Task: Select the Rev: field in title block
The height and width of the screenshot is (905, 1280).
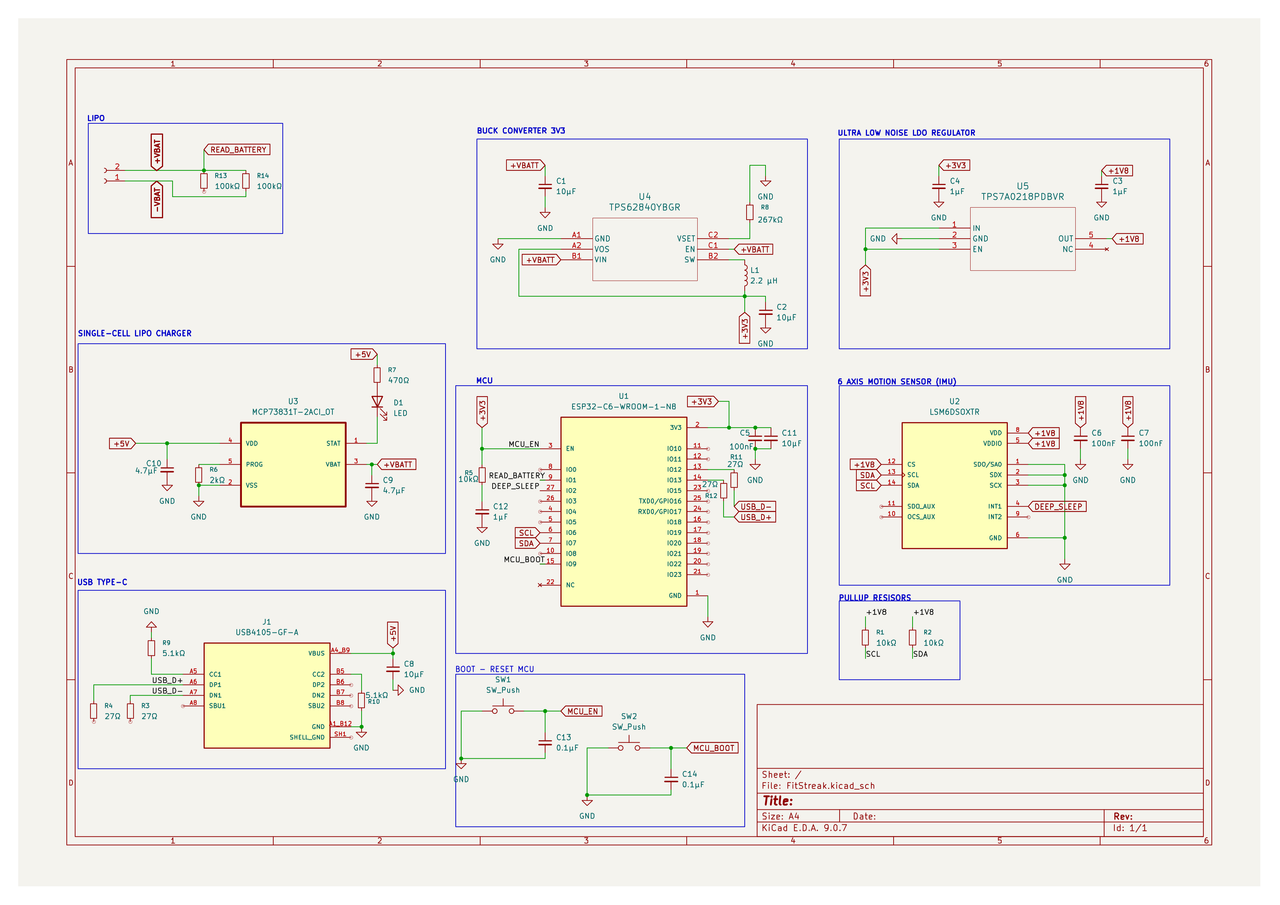Action: (x=1122, y=816)
